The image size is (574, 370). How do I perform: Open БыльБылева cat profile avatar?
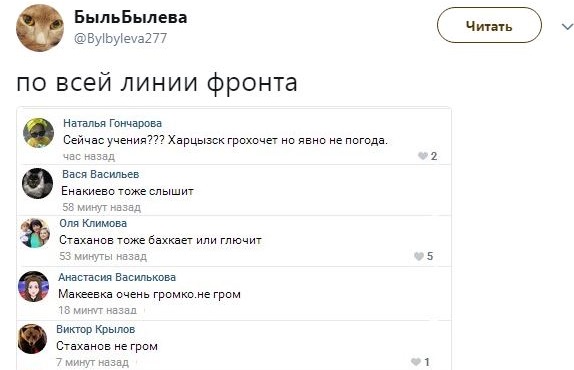click(40, 28)
